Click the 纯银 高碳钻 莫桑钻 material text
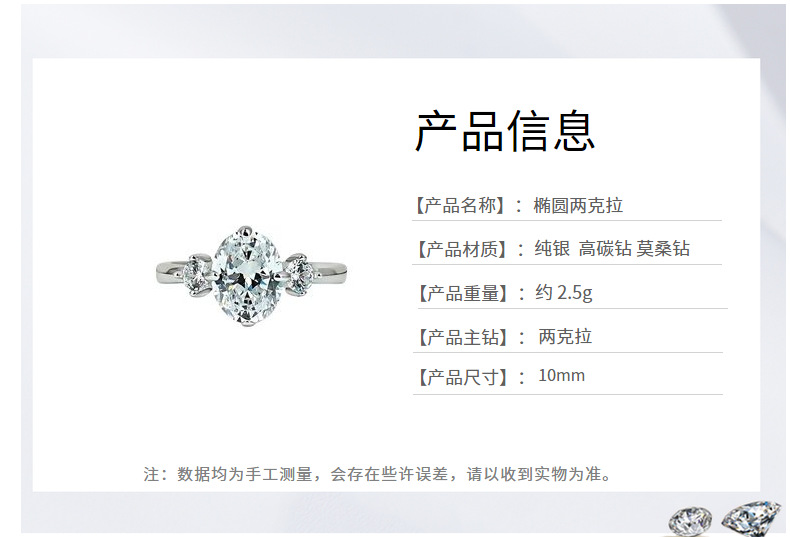The height and width of the screenshot is (537, 790). 612,249
